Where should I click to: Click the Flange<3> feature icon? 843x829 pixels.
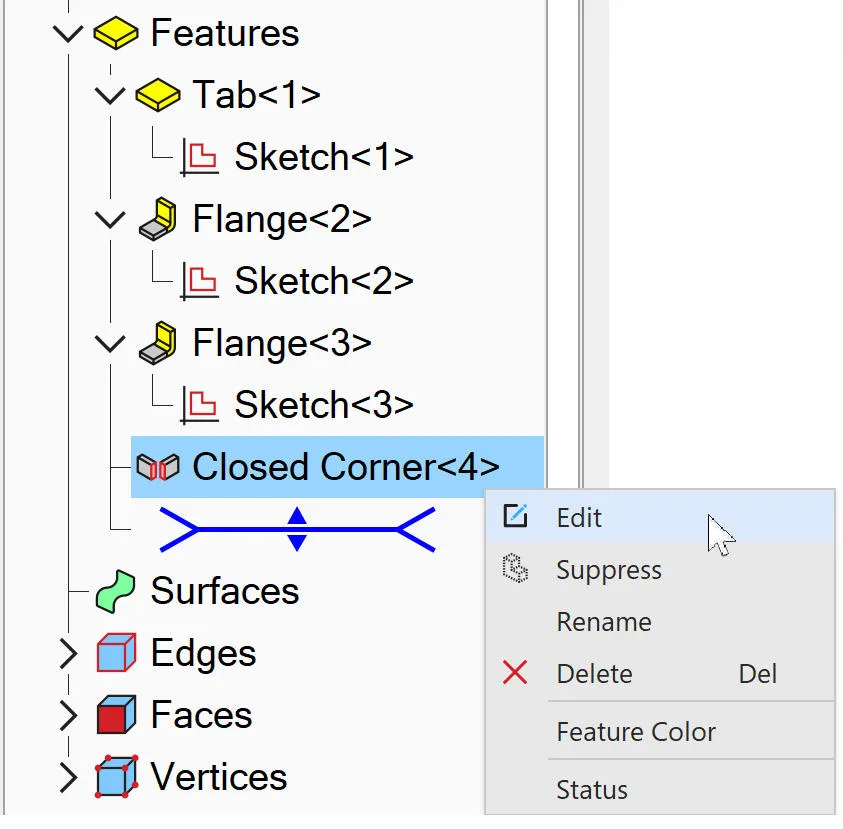tap(158, 343)
